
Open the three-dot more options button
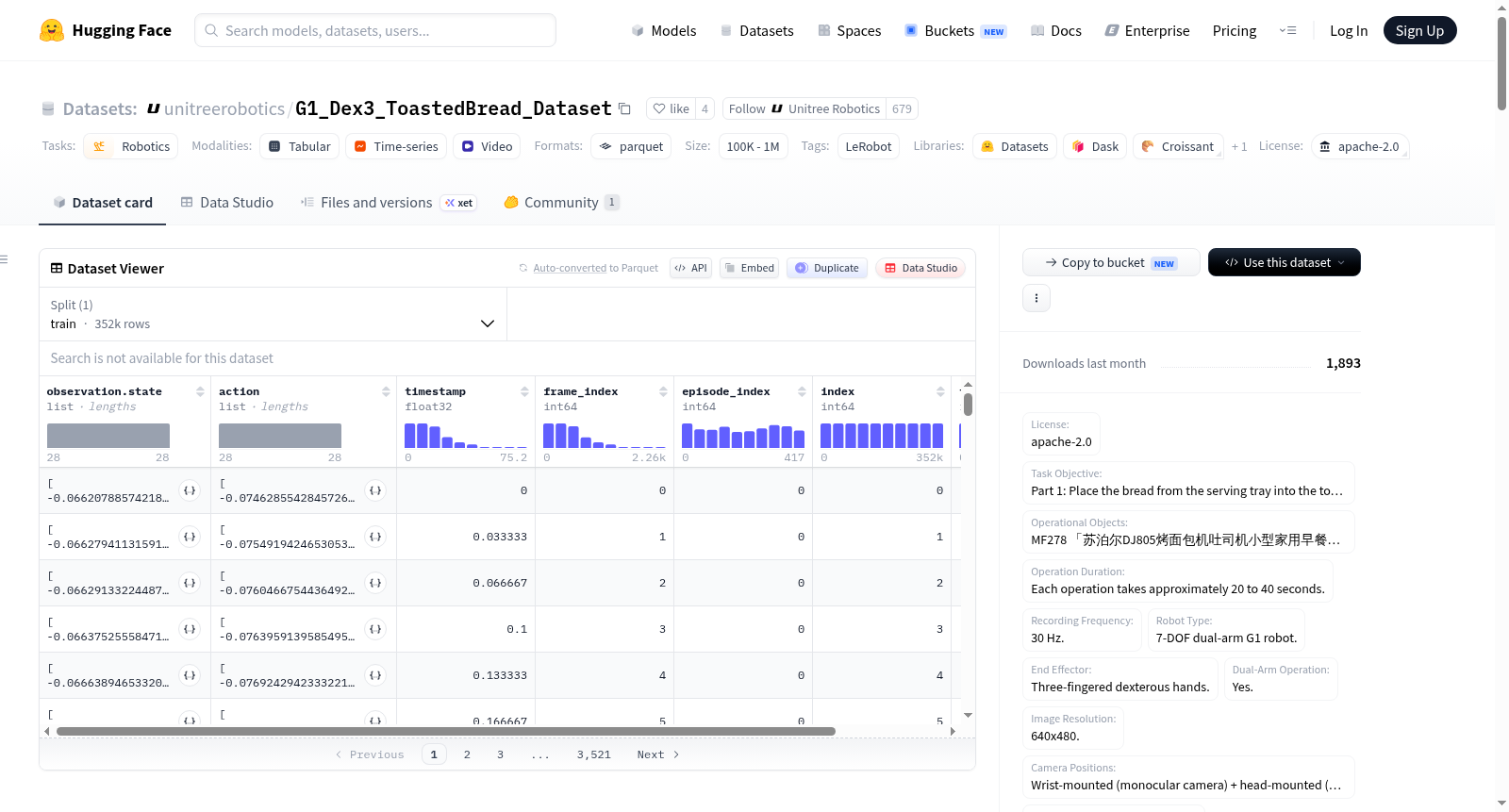click(1036, 298)
